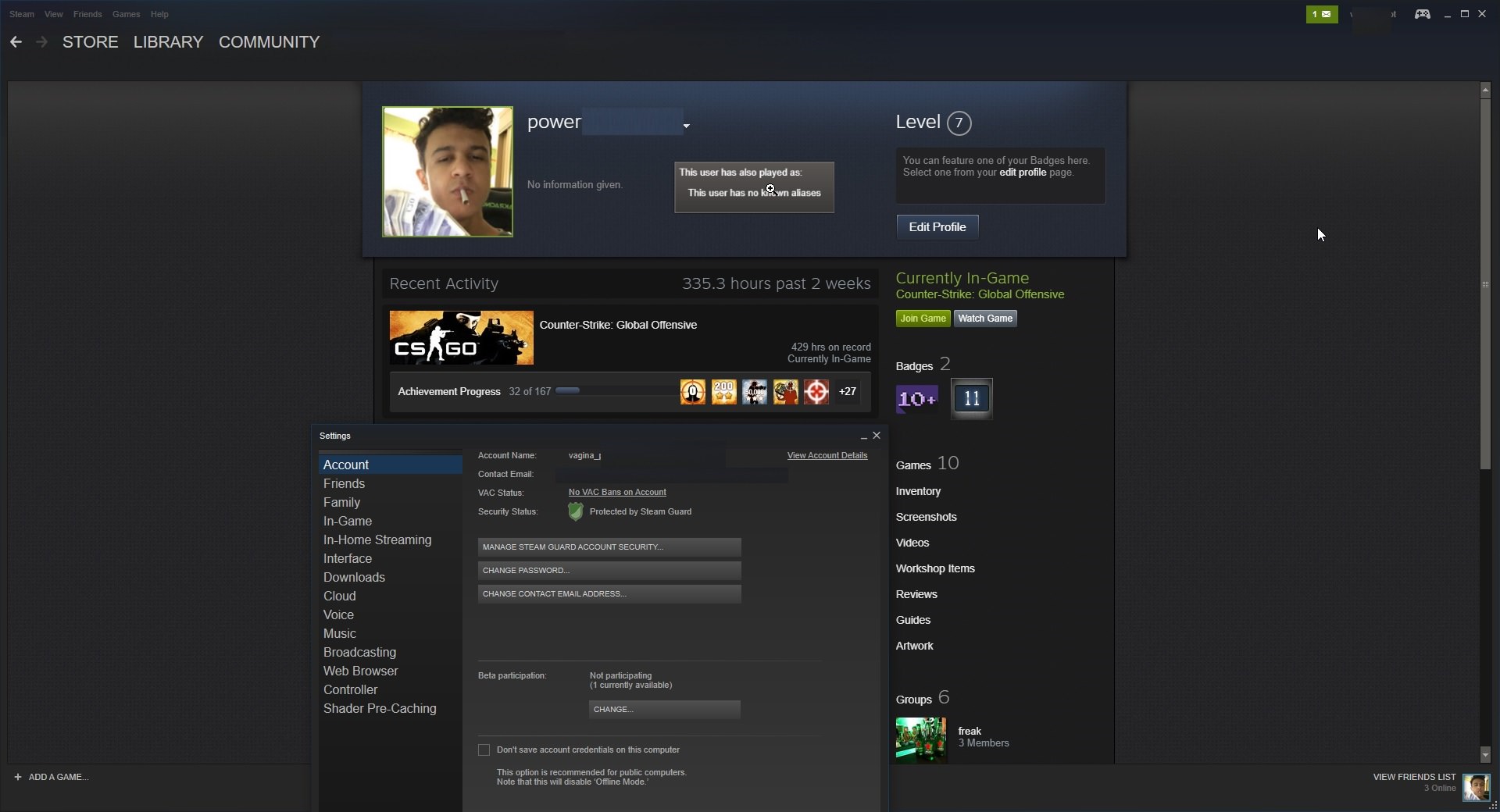Click the Edit Profile button

pyautogui.click(x=937, y=227)
